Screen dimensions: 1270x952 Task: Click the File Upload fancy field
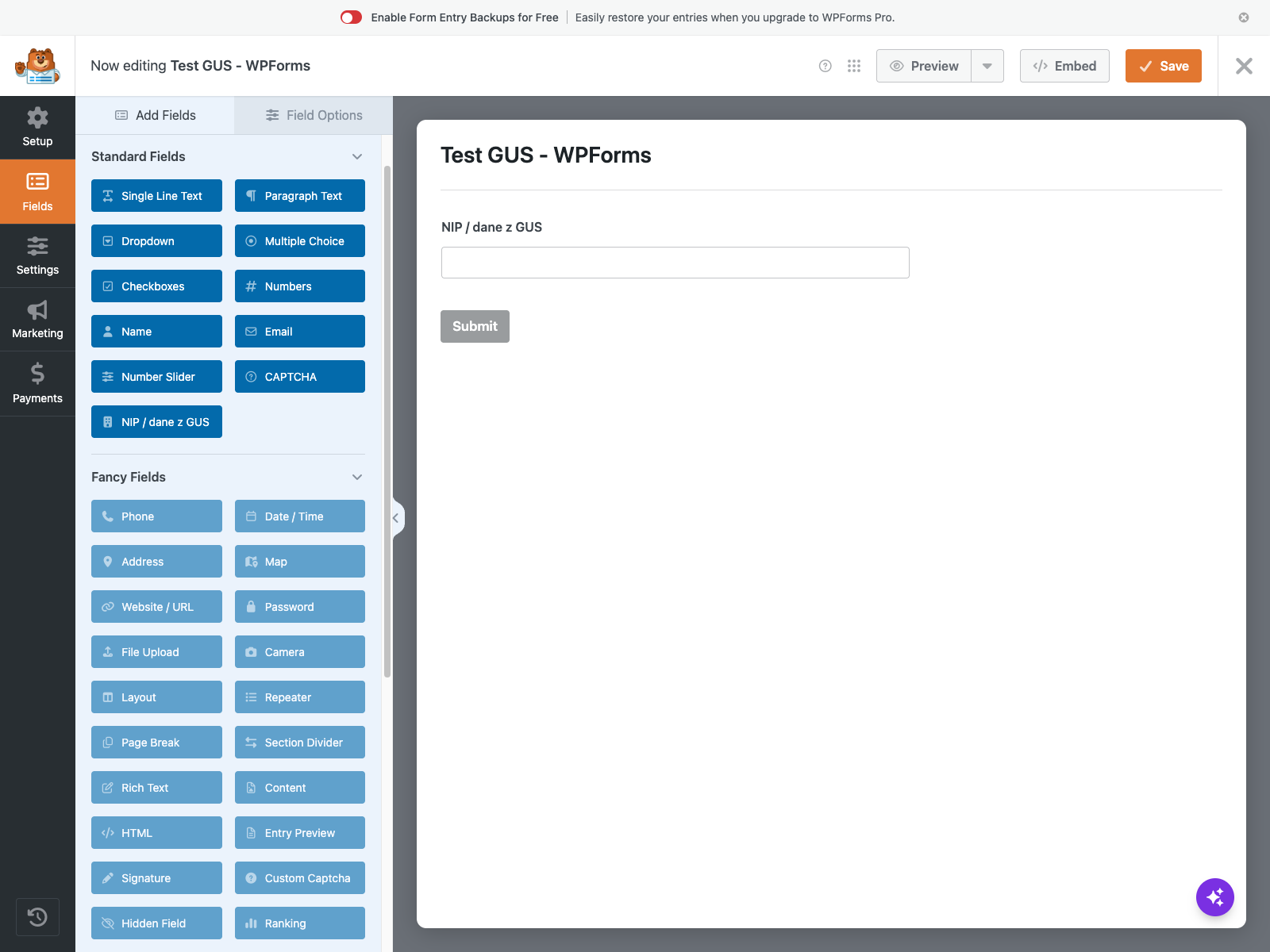tap(156, 652)
